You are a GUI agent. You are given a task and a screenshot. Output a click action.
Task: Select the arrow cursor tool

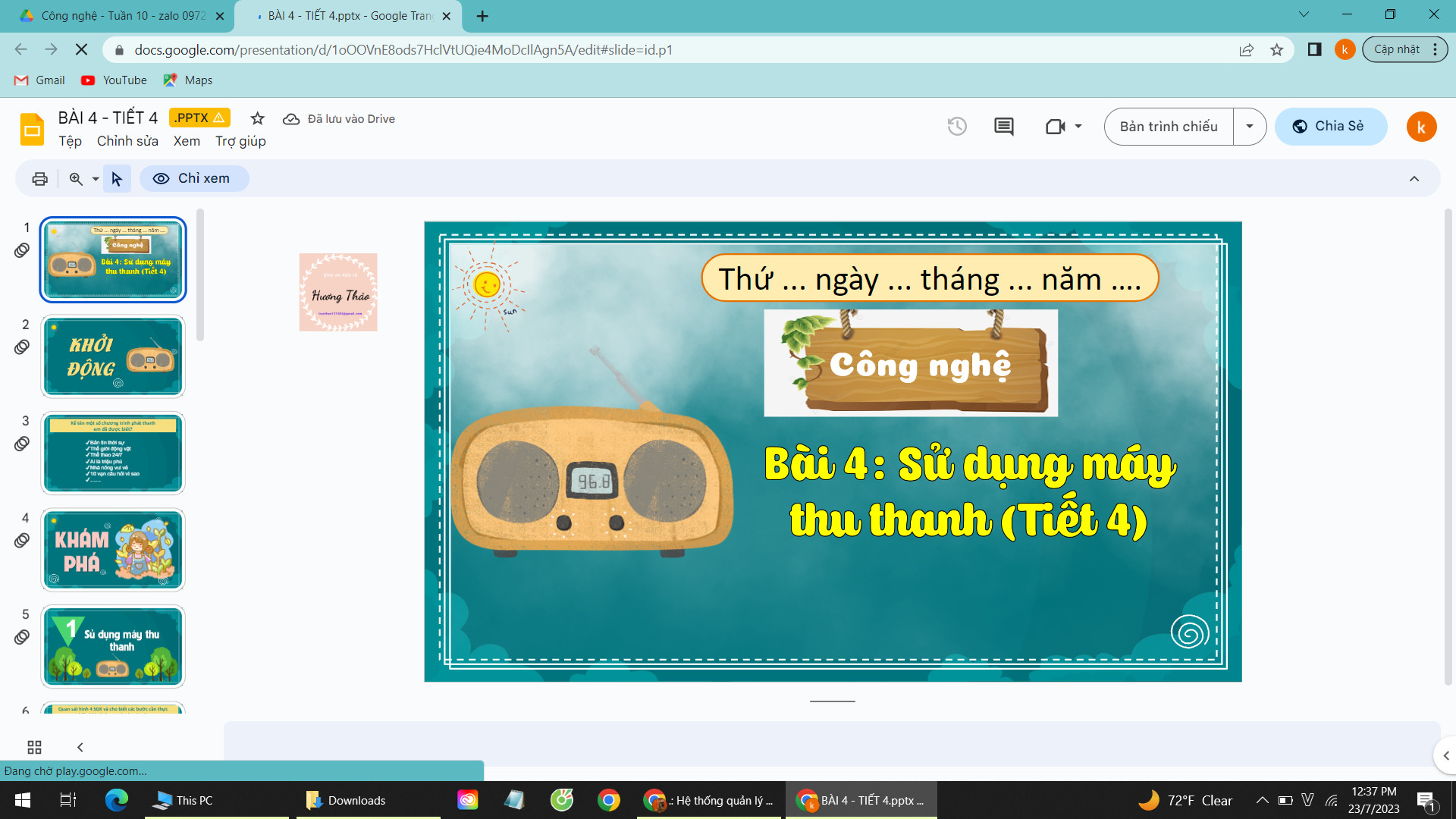[117, 179]
